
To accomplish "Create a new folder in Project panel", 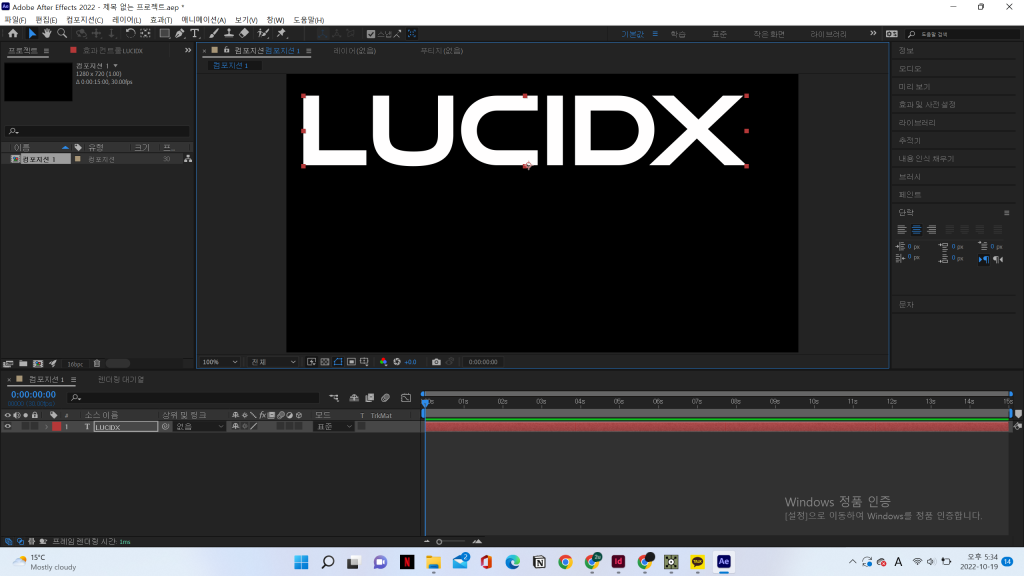I will coord(23,364).
